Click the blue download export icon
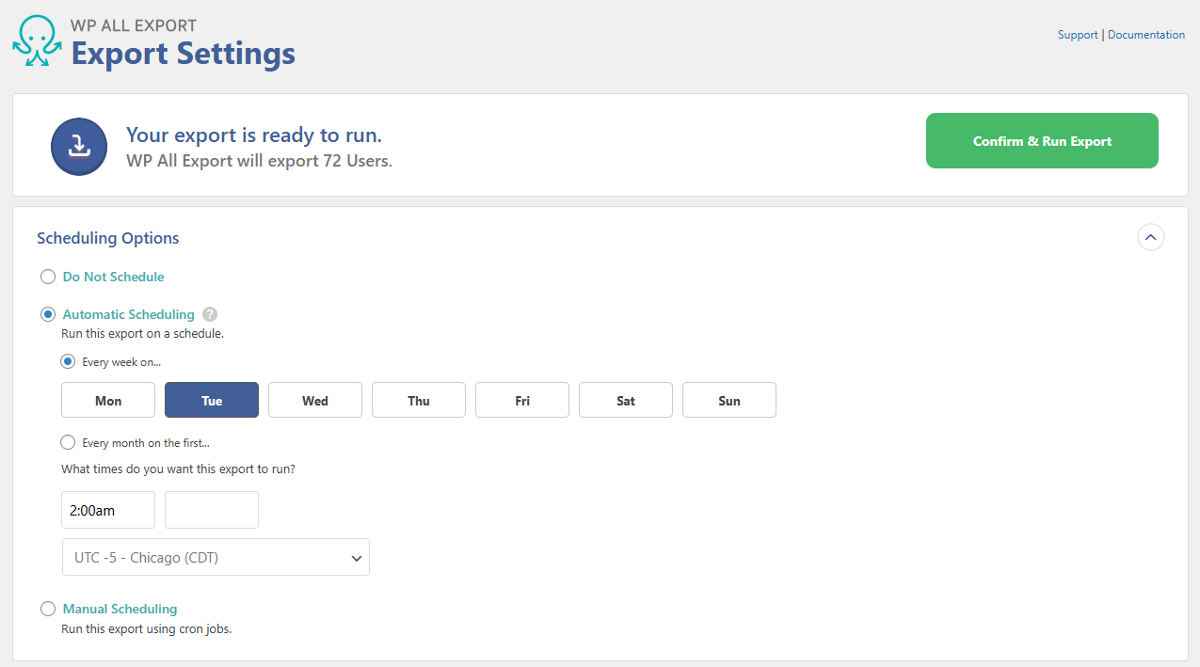The width and height of the screenshot is (1200, 667). point(79,146)
